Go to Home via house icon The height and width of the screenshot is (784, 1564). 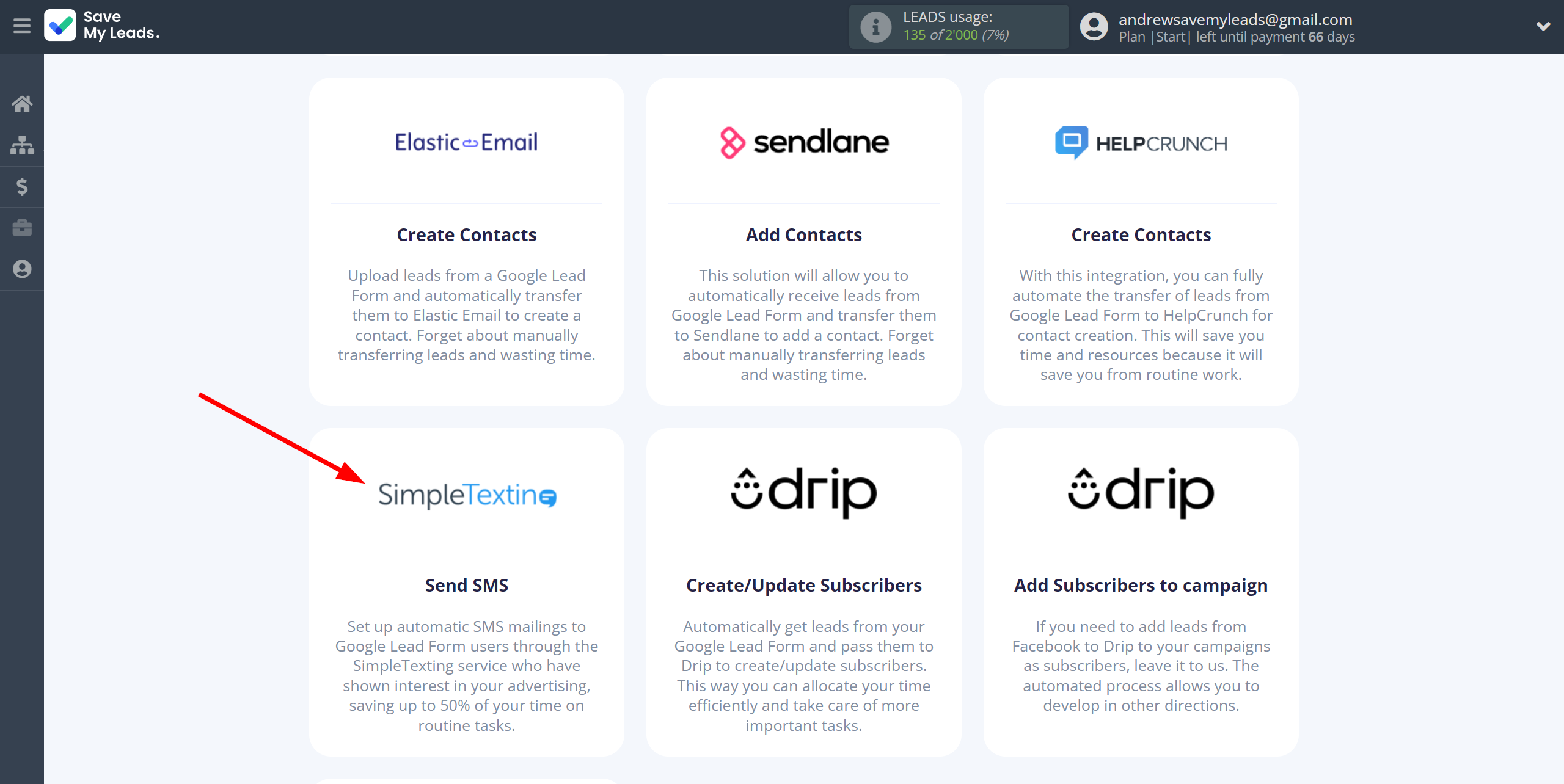click(22, 104)
